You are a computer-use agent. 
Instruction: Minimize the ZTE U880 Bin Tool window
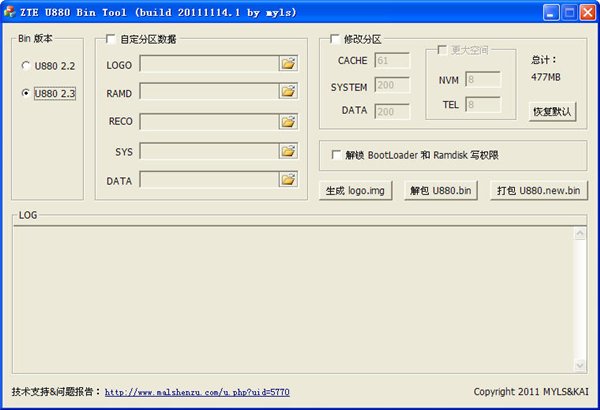[551, 13]
